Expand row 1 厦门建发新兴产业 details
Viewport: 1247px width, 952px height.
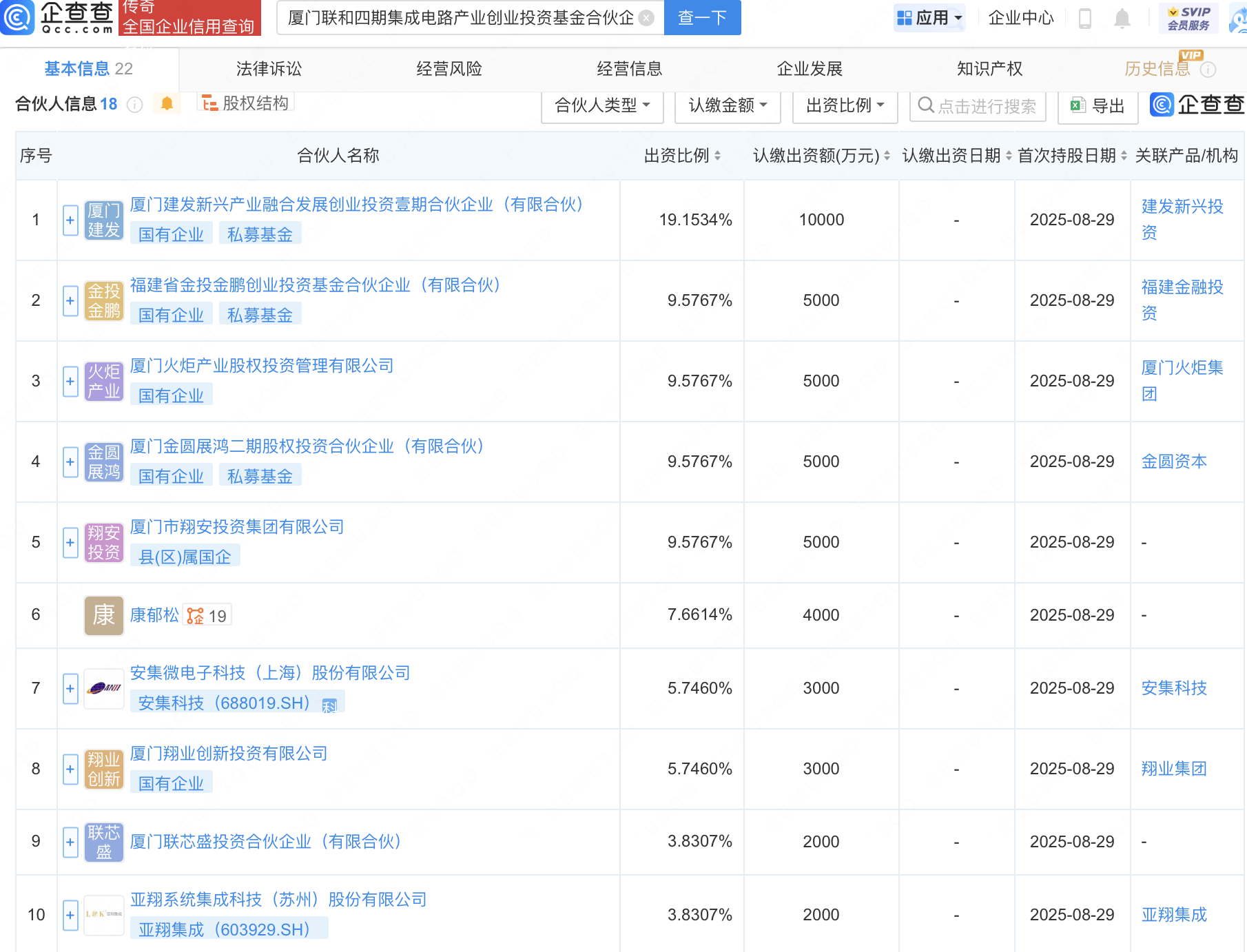point(70,220)
